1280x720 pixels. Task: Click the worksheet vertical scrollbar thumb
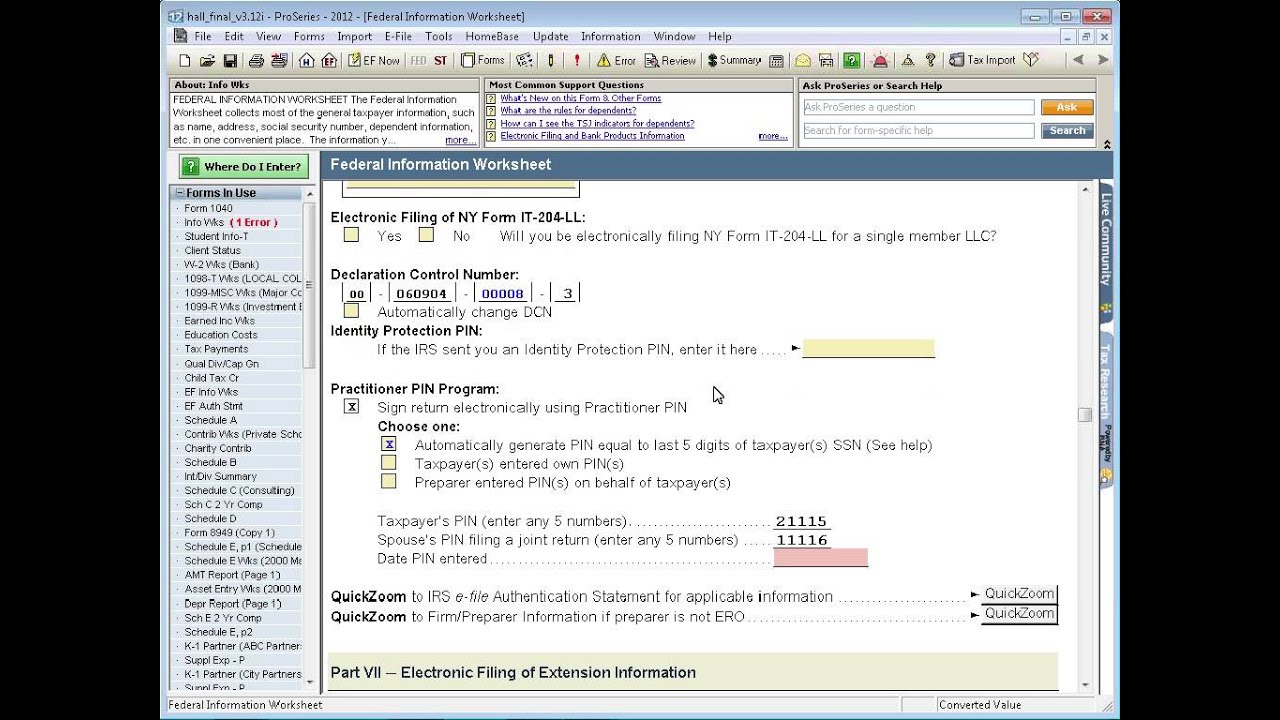pyautogui.click(x=1085, y=416)
